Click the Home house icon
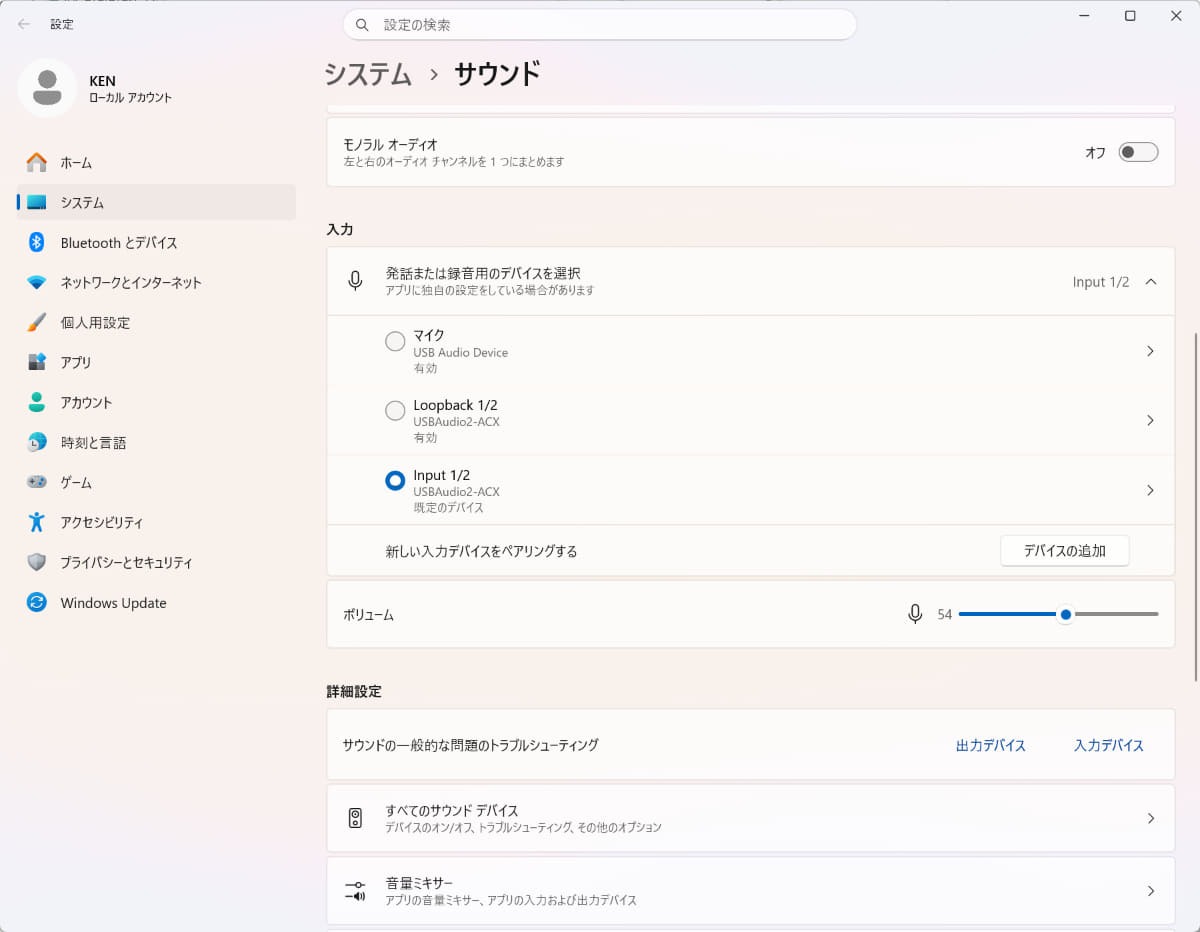 point(37,162)
